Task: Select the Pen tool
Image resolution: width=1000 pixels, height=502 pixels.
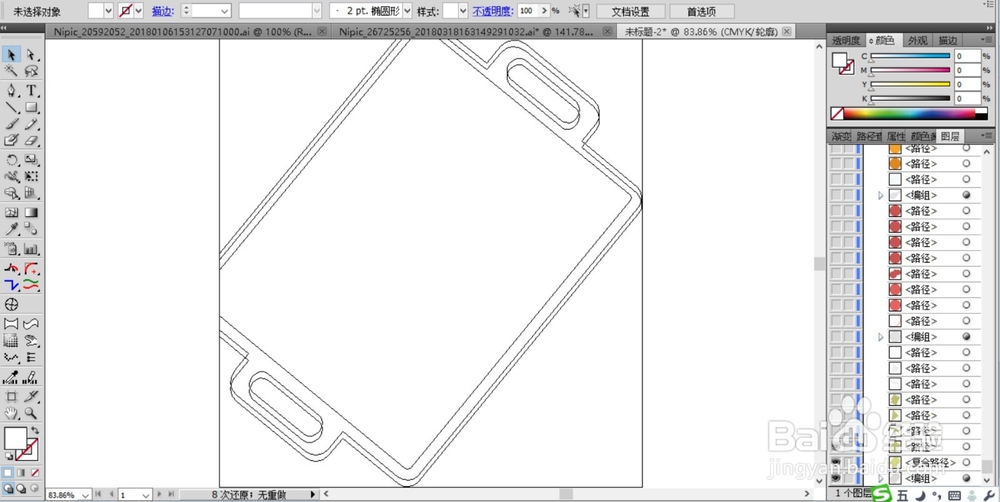Action: pos(11,90)
